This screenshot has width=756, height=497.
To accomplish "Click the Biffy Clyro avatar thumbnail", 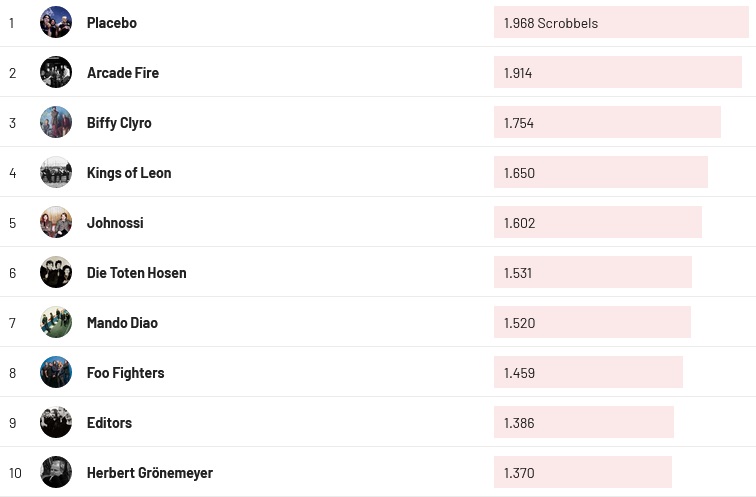I will pyautogui.click(x=56, y=122).
